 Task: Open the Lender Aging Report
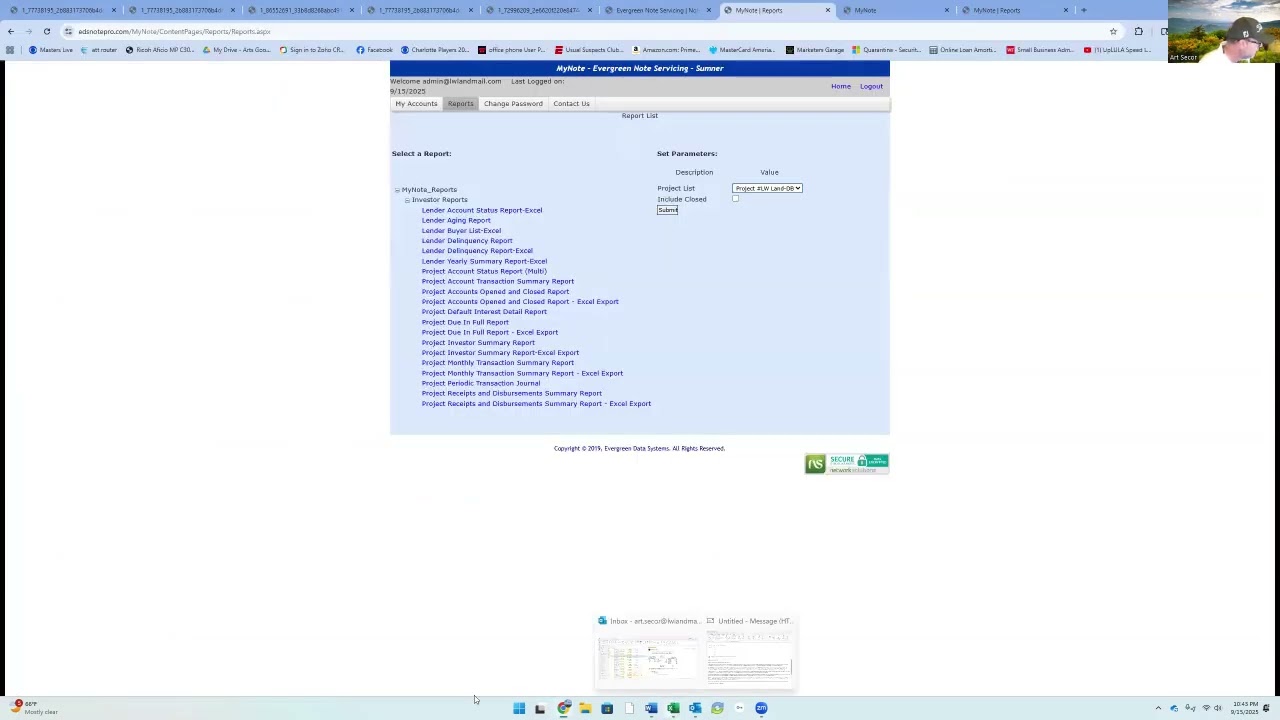coord(456,220)
